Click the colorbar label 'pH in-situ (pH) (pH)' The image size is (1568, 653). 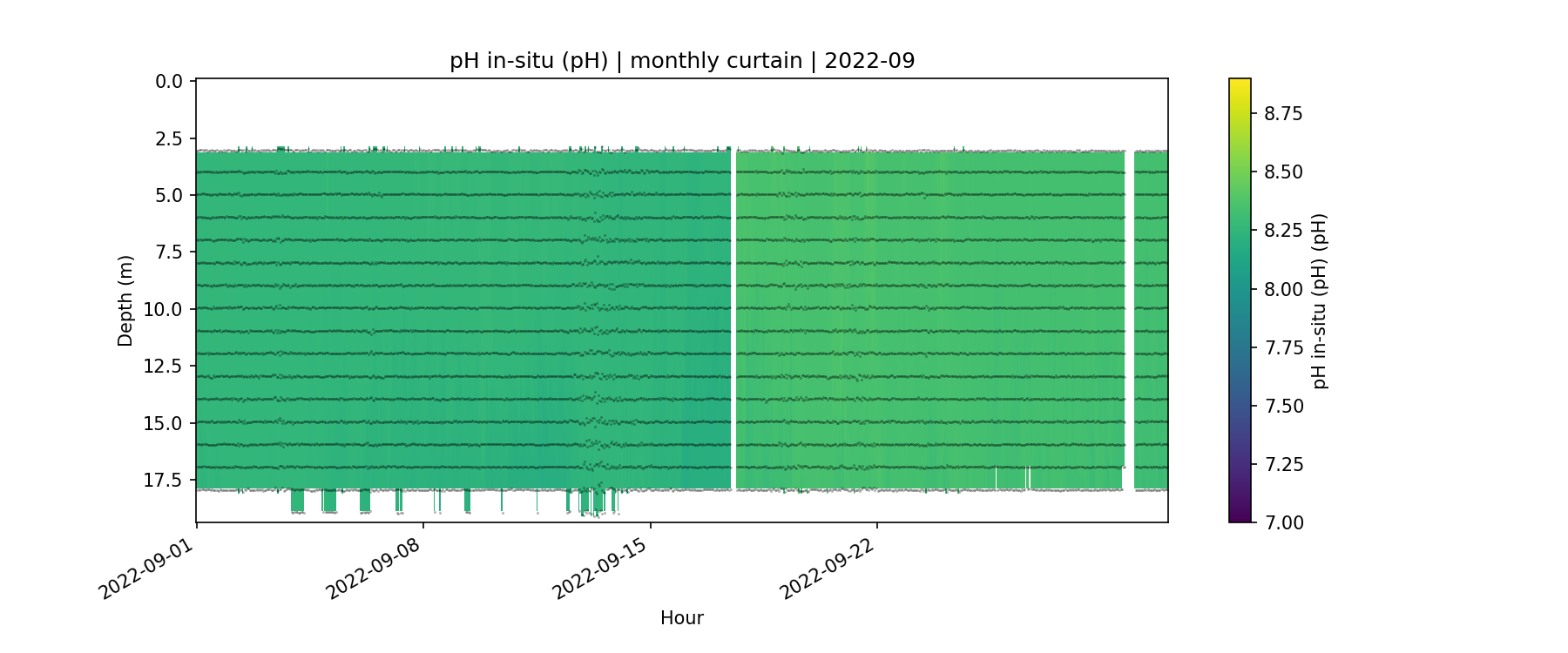point(1320,300)
